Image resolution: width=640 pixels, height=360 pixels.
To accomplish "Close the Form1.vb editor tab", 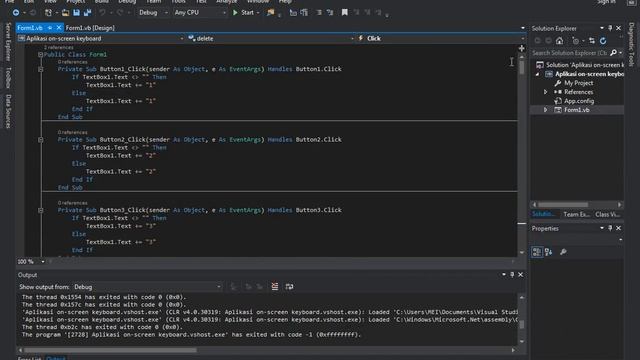I will coord(59,28).
